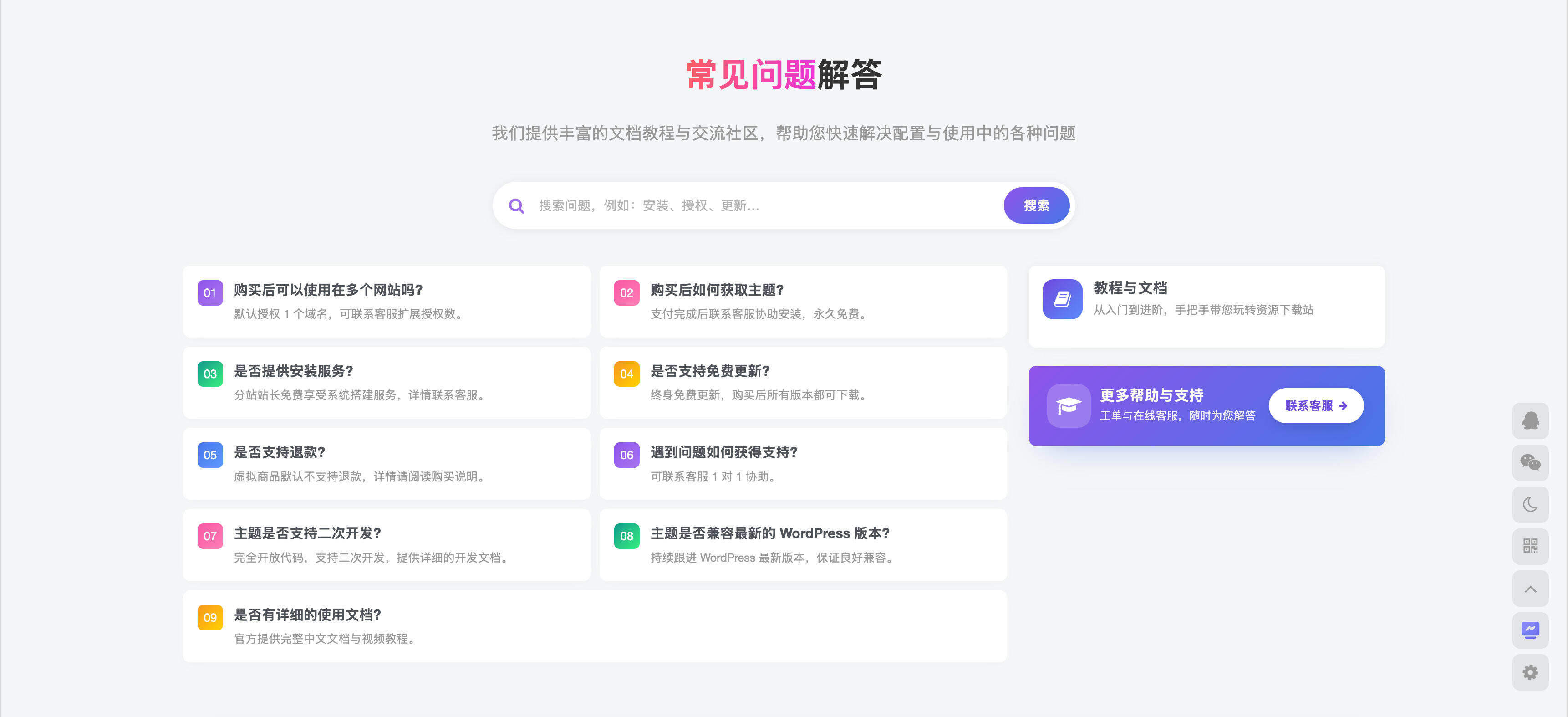Screen dimensions: 1568x717
Task: Click the 08 number badge
Action: 626,536
